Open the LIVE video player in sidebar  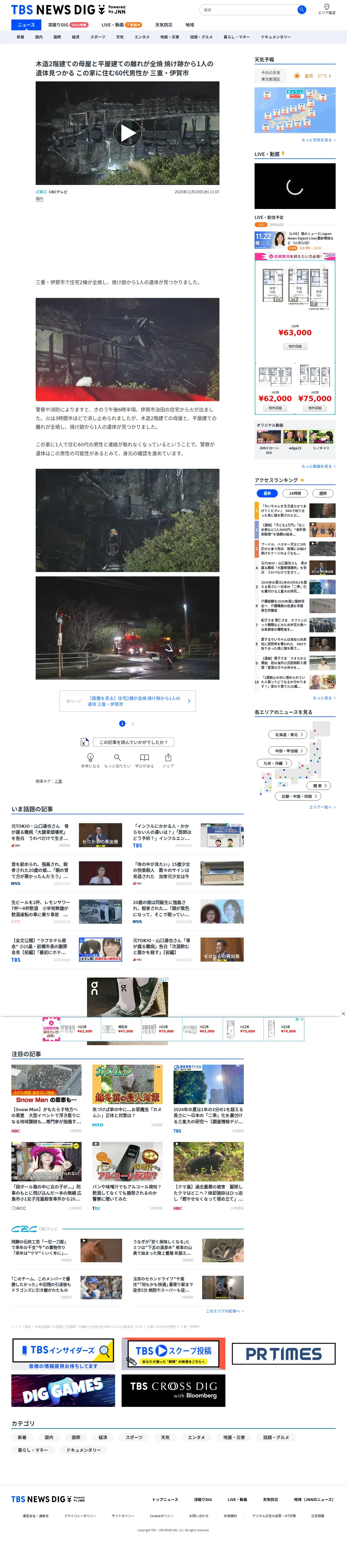pyautogui.click(x=295, y=186)
